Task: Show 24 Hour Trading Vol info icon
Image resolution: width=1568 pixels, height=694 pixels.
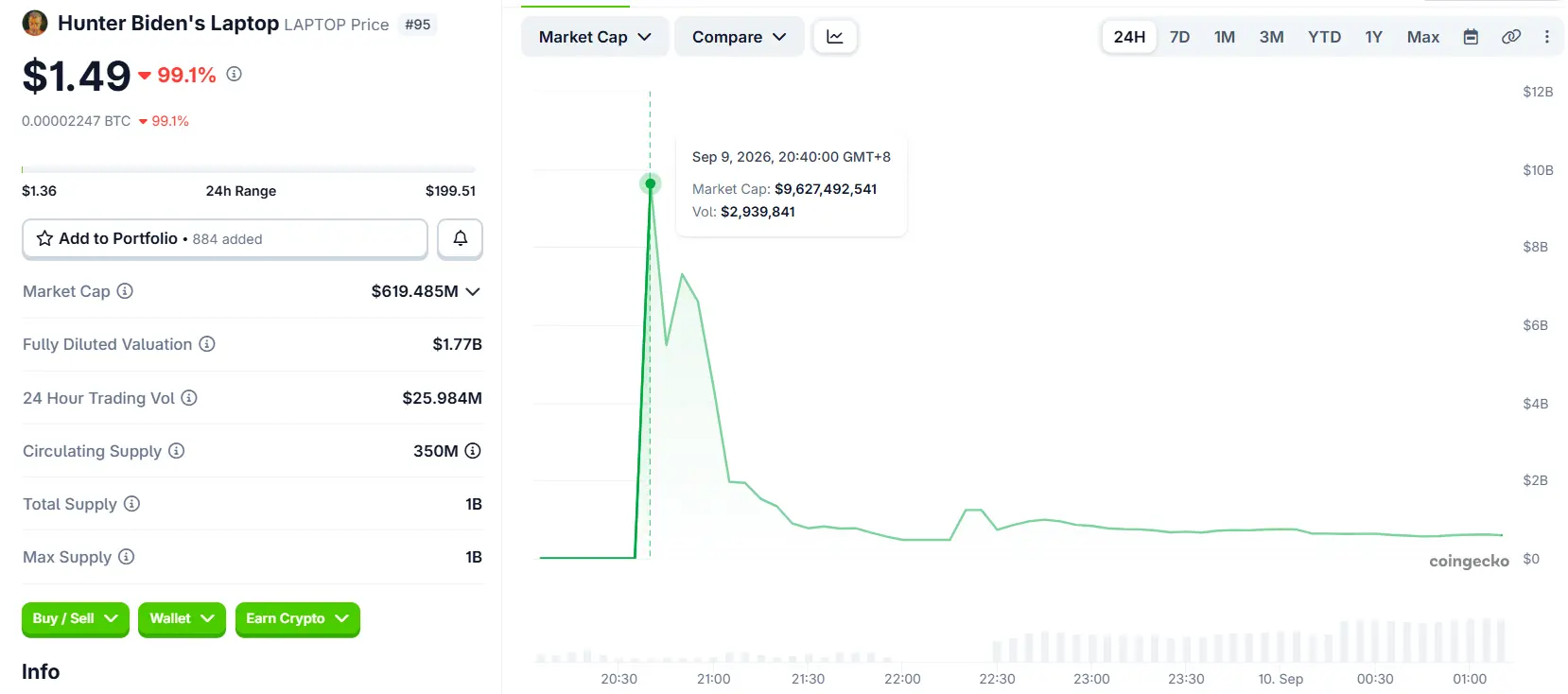Action: [x=189, y=398]
